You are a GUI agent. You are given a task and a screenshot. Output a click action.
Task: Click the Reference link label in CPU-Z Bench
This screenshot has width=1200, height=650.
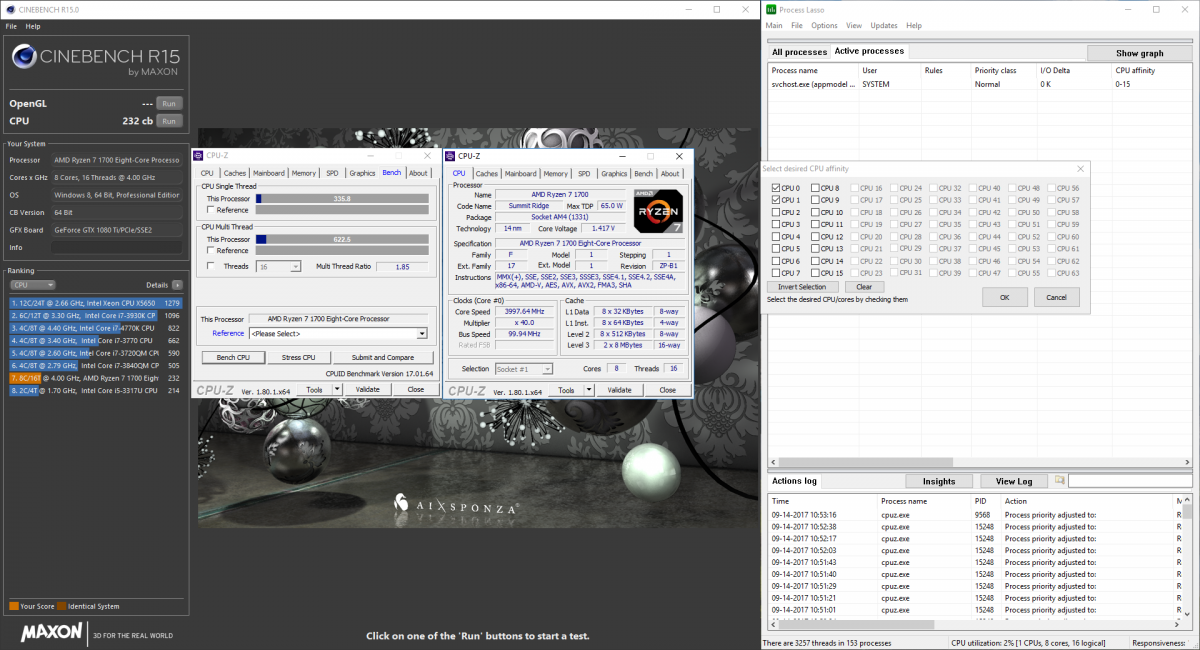click(228, 333)
